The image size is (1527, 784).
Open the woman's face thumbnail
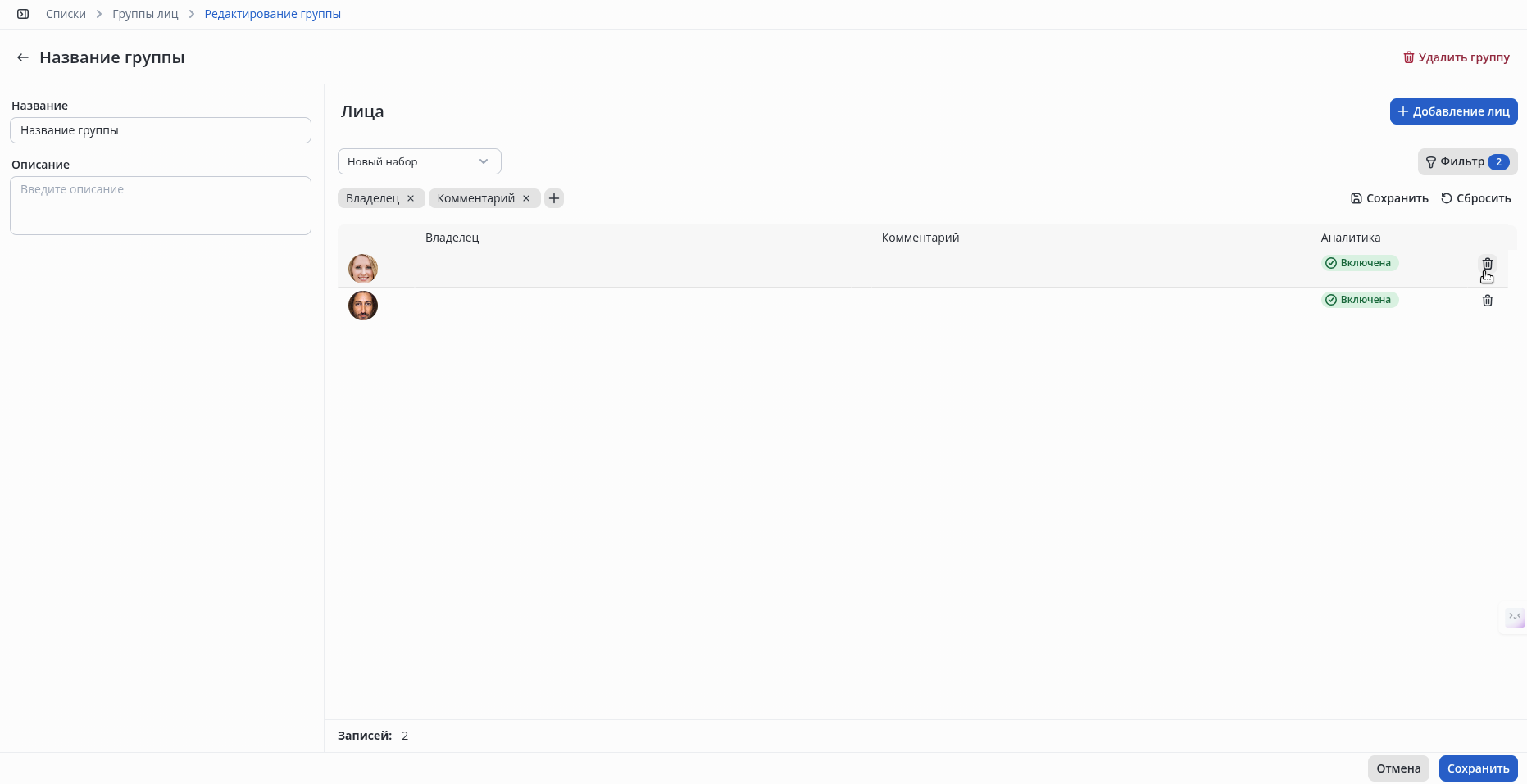[363, 269]
